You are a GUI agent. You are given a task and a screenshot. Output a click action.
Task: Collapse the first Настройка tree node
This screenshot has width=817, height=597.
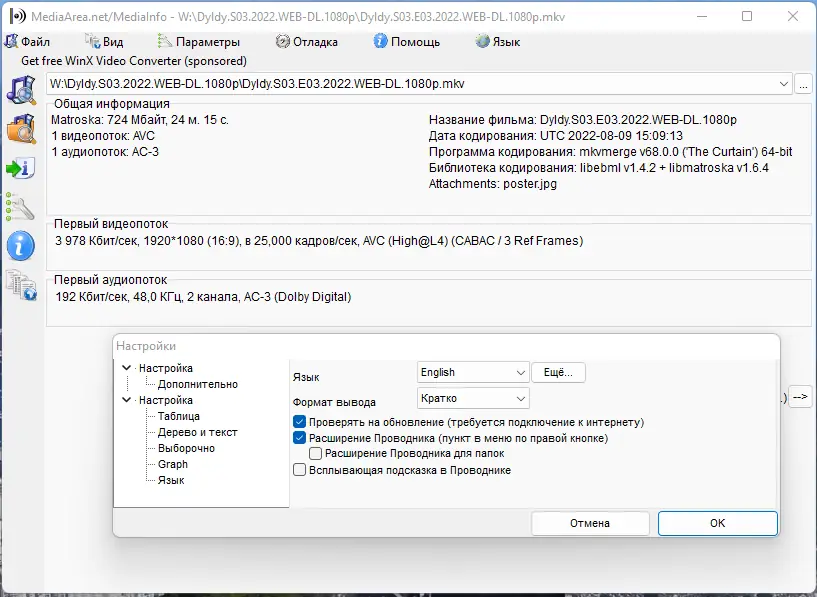coord(126,368)
